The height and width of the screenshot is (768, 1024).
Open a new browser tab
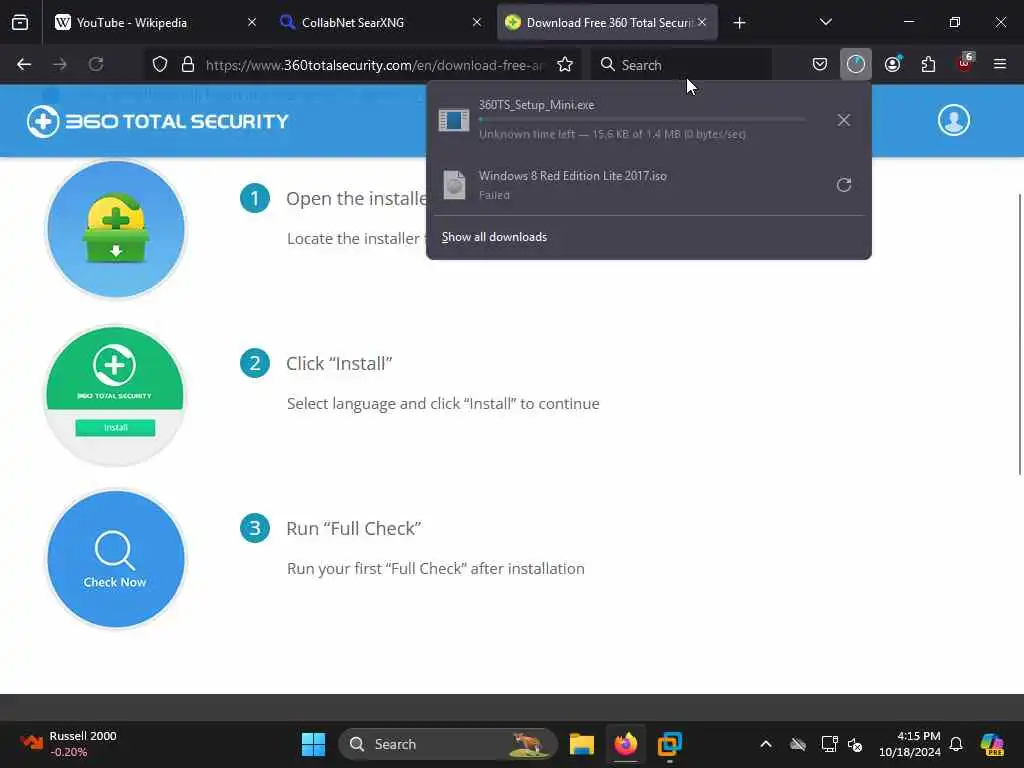tap(739, 23)
